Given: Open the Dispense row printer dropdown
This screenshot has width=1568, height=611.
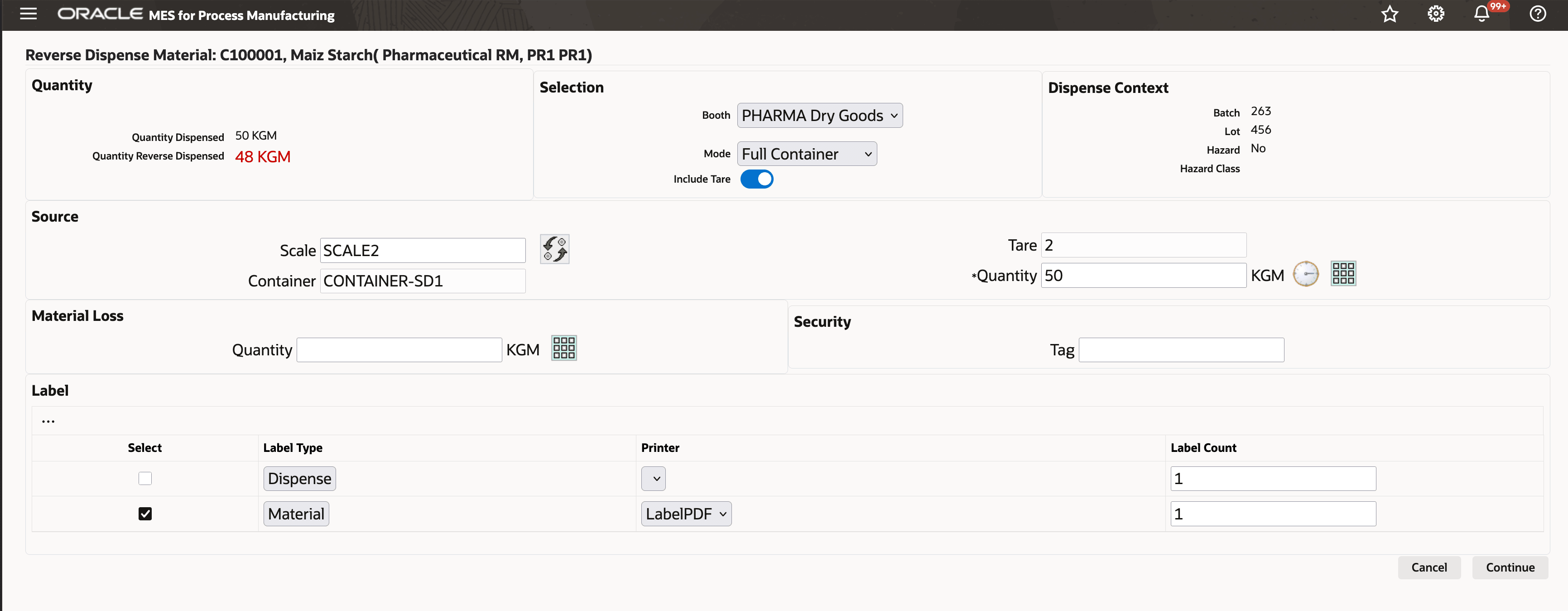Looking at the screenshot, I should [653, 479].
